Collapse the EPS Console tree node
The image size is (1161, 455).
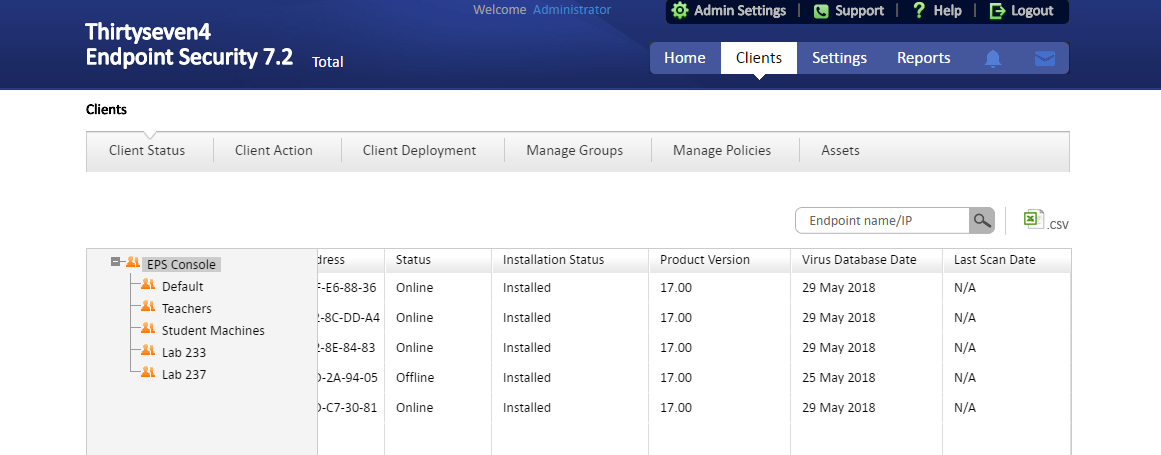pos(116,262)
